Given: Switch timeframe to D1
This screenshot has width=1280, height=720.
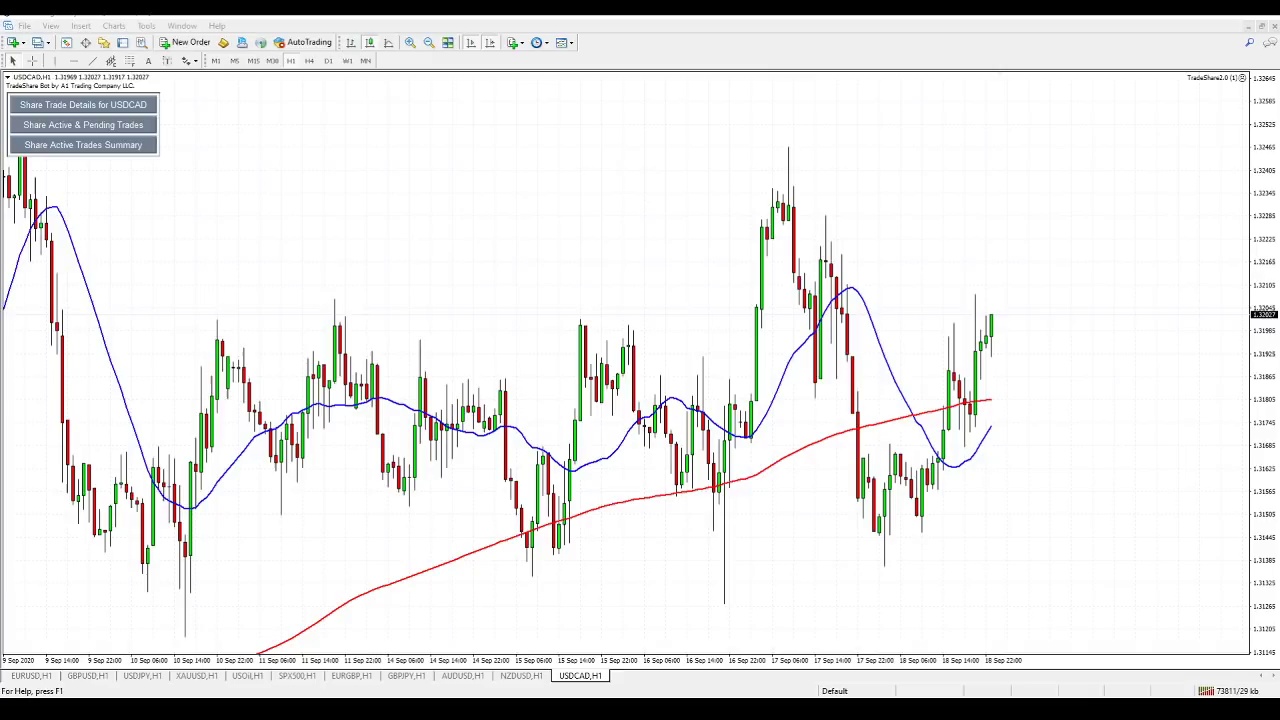Looking at the screenshot, I should [328, 61].
